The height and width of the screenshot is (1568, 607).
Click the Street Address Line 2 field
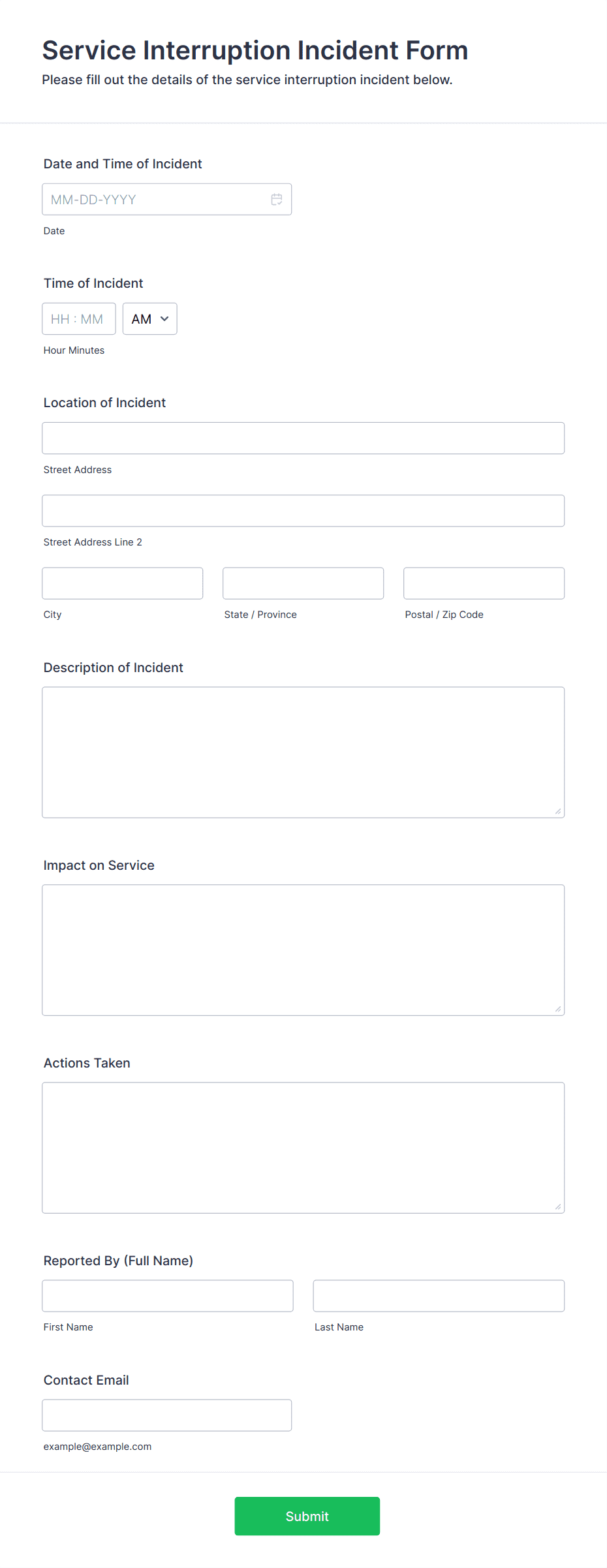click(x=303, y=510)
